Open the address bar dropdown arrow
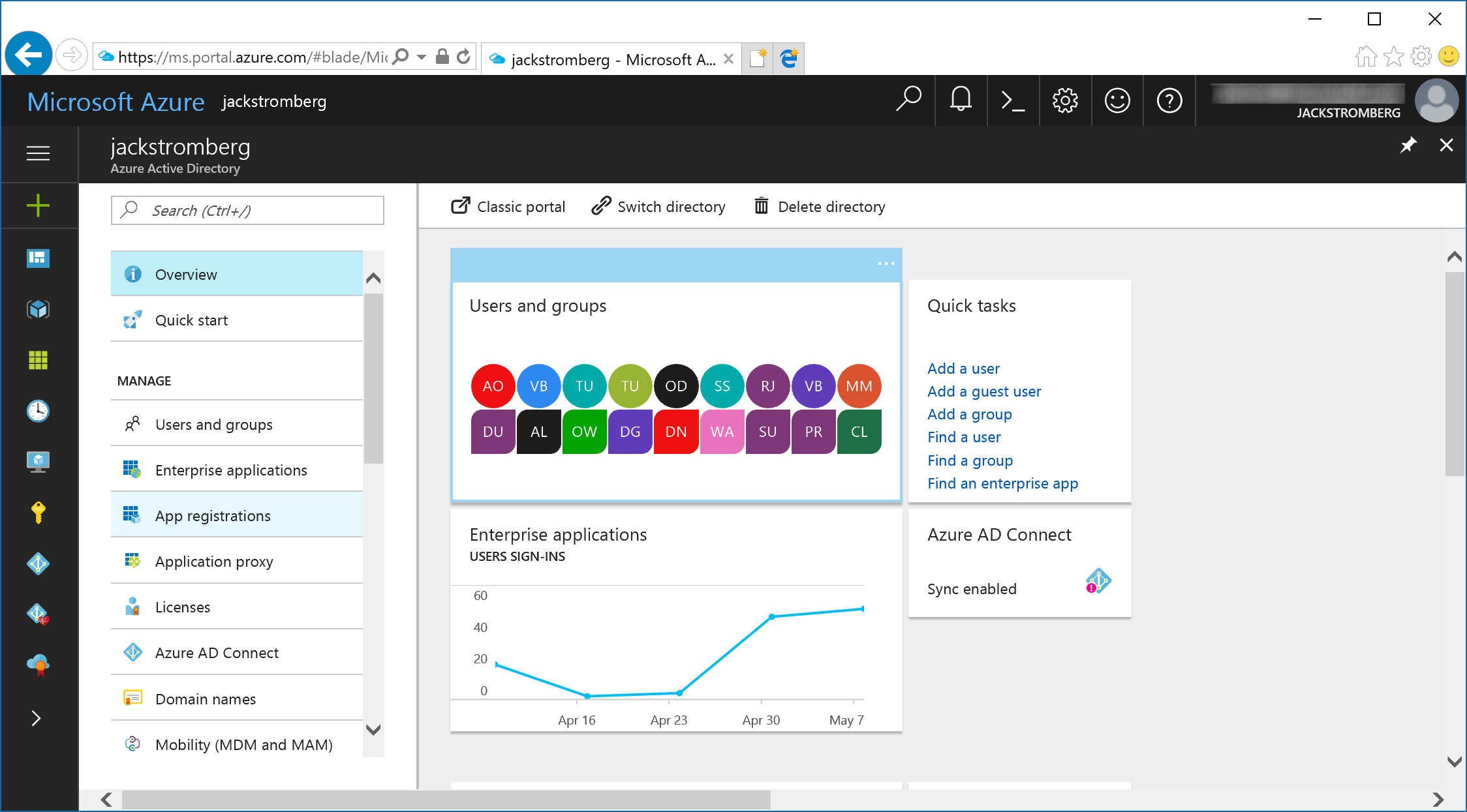This screenshot has height=812, width=1467. (422, 57)
